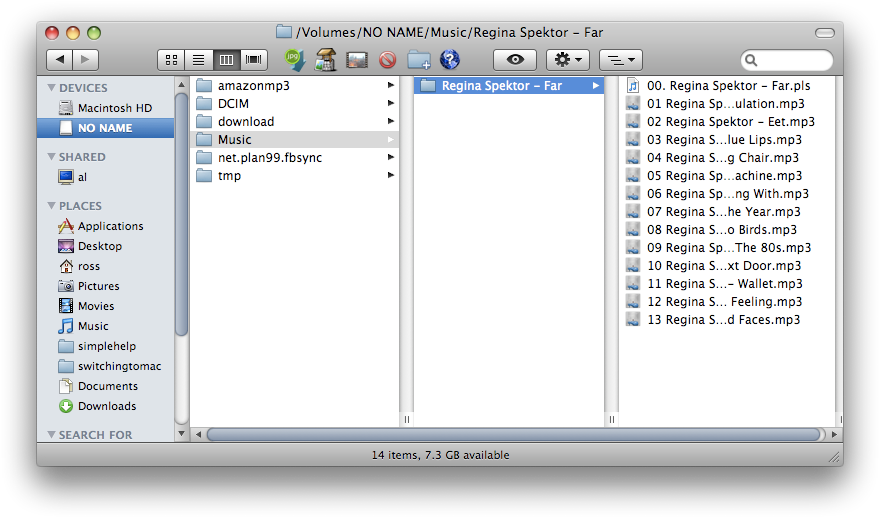This screenshot has height=517, width=879.
Task: Open switchingtomac folder in sidebar
Action: (105, 366)
